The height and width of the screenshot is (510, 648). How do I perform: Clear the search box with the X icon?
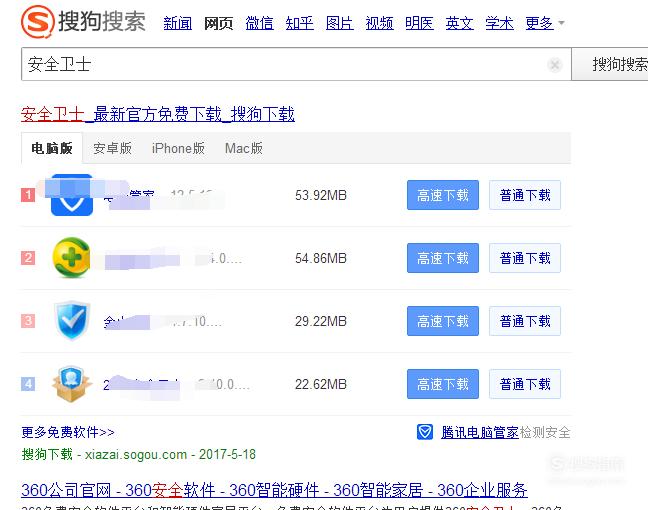554,65
